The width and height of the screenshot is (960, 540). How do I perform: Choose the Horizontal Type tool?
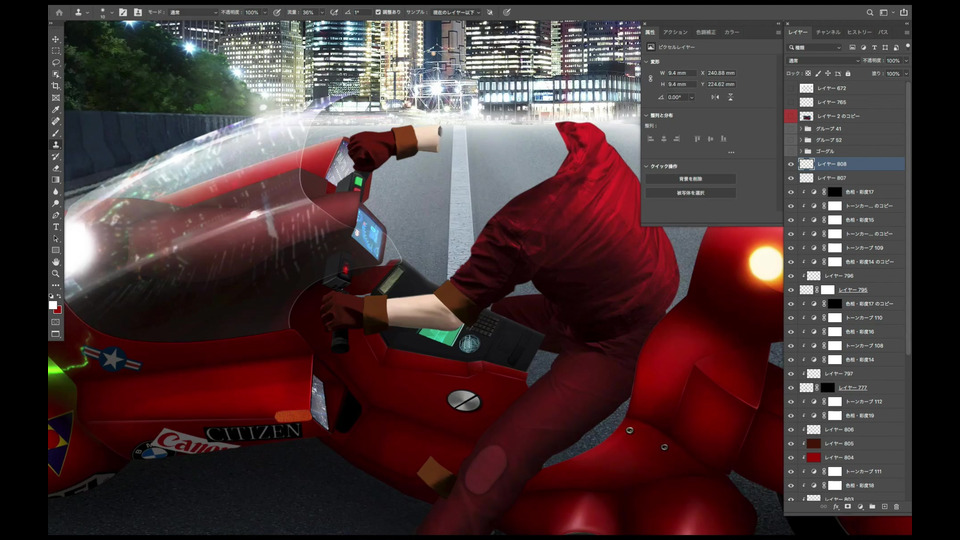(x=56, y=226)
